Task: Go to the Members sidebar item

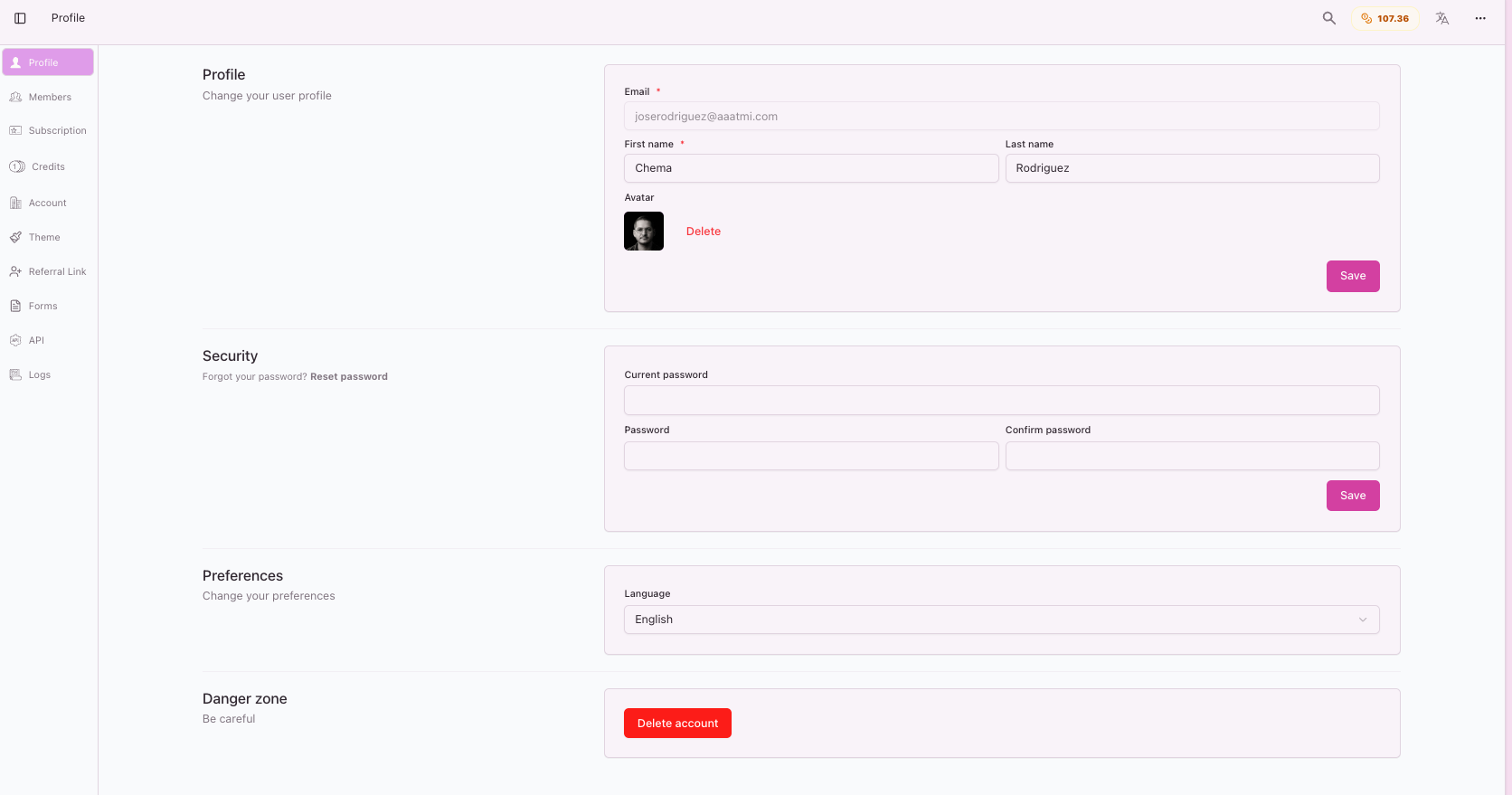Action: tap(49, 97)
